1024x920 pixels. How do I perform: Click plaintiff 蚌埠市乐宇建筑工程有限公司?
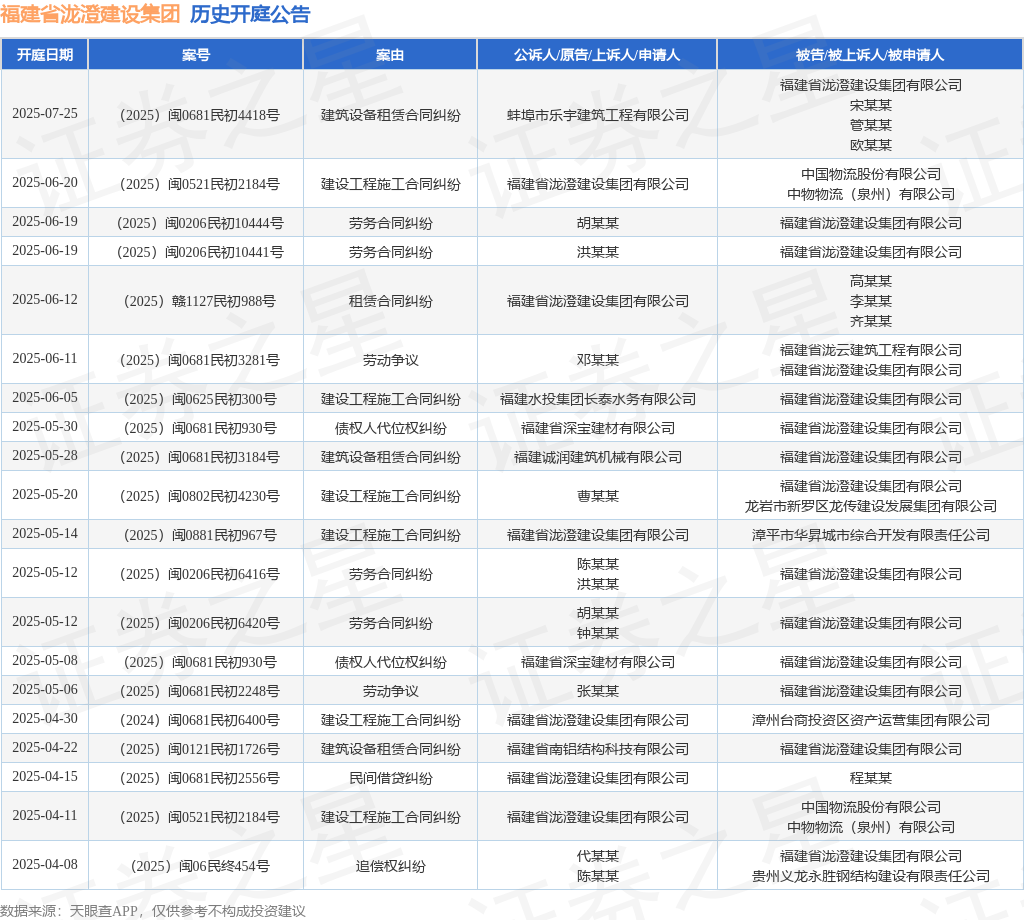598,115
